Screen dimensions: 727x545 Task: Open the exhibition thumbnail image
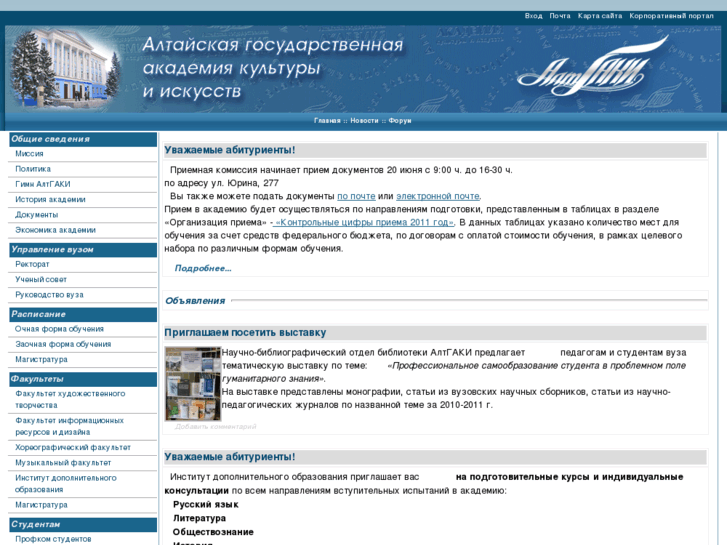(x=193, y=383)
